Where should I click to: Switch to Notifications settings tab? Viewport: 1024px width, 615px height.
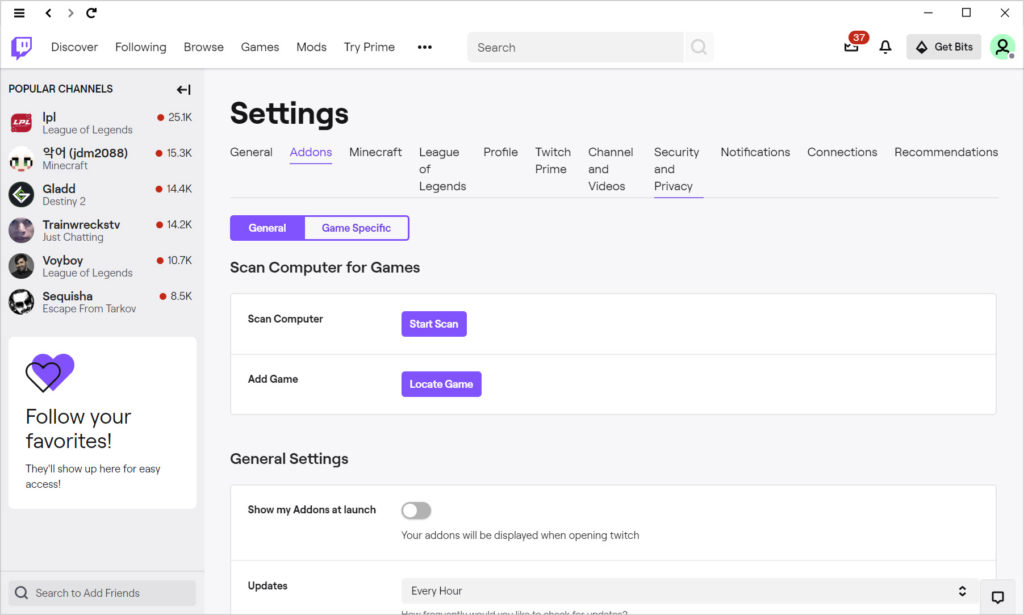[x=755, y=152]
